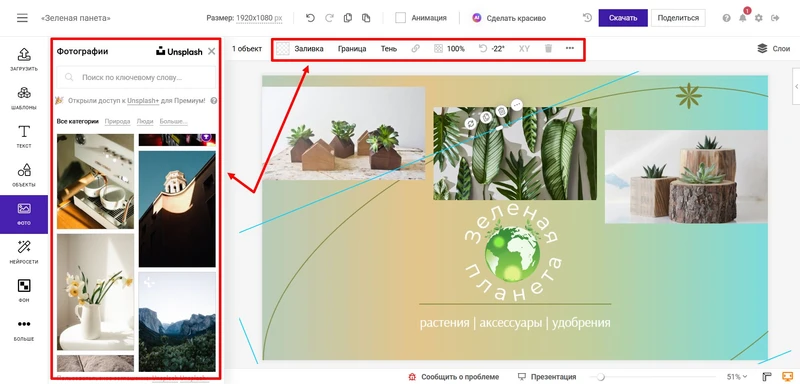Viewport: 800px width, 384px height.
Task: Open the Объекты section in the sidebar
Action: [24, 175]
